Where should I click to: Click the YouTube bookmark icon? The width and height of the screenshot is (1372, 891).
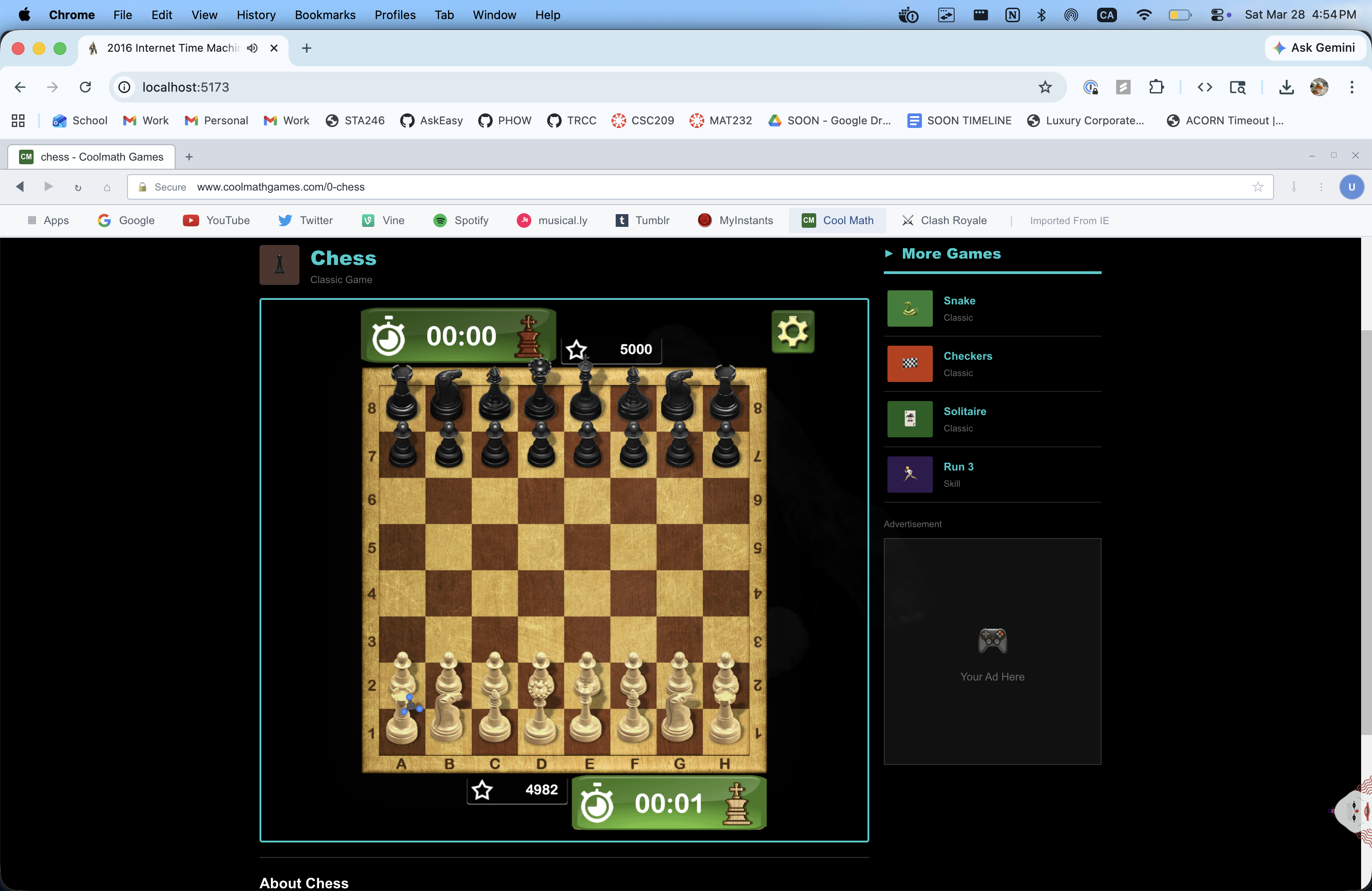click(191, 220)
